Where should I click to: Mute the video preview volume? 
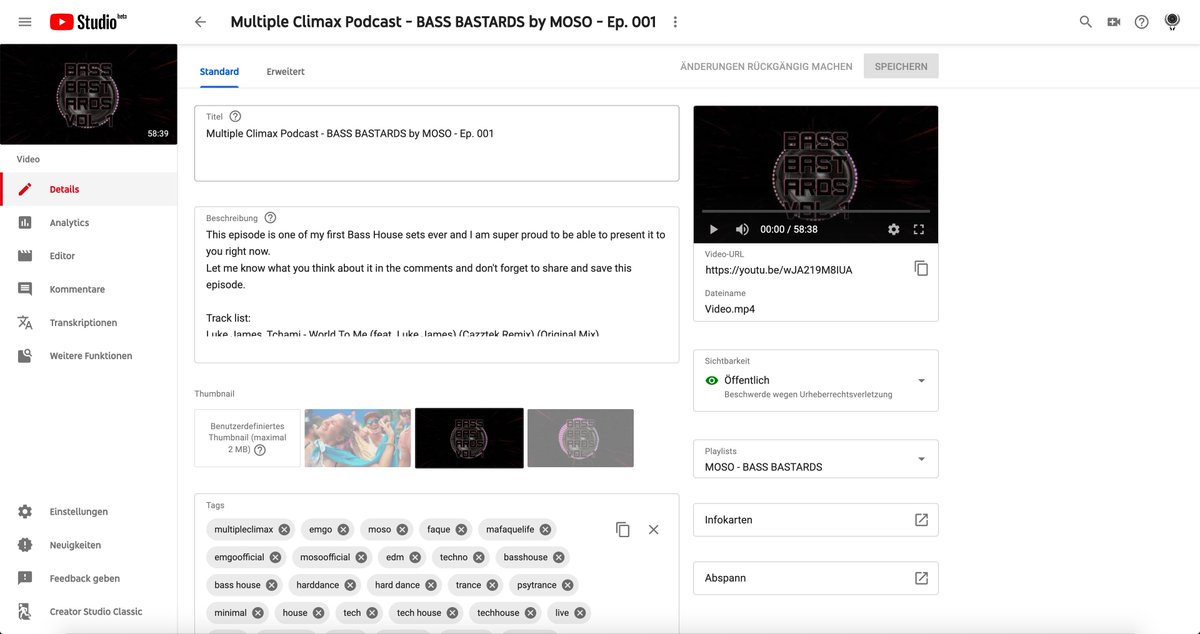pyautogui.click(x=742, y=229)
